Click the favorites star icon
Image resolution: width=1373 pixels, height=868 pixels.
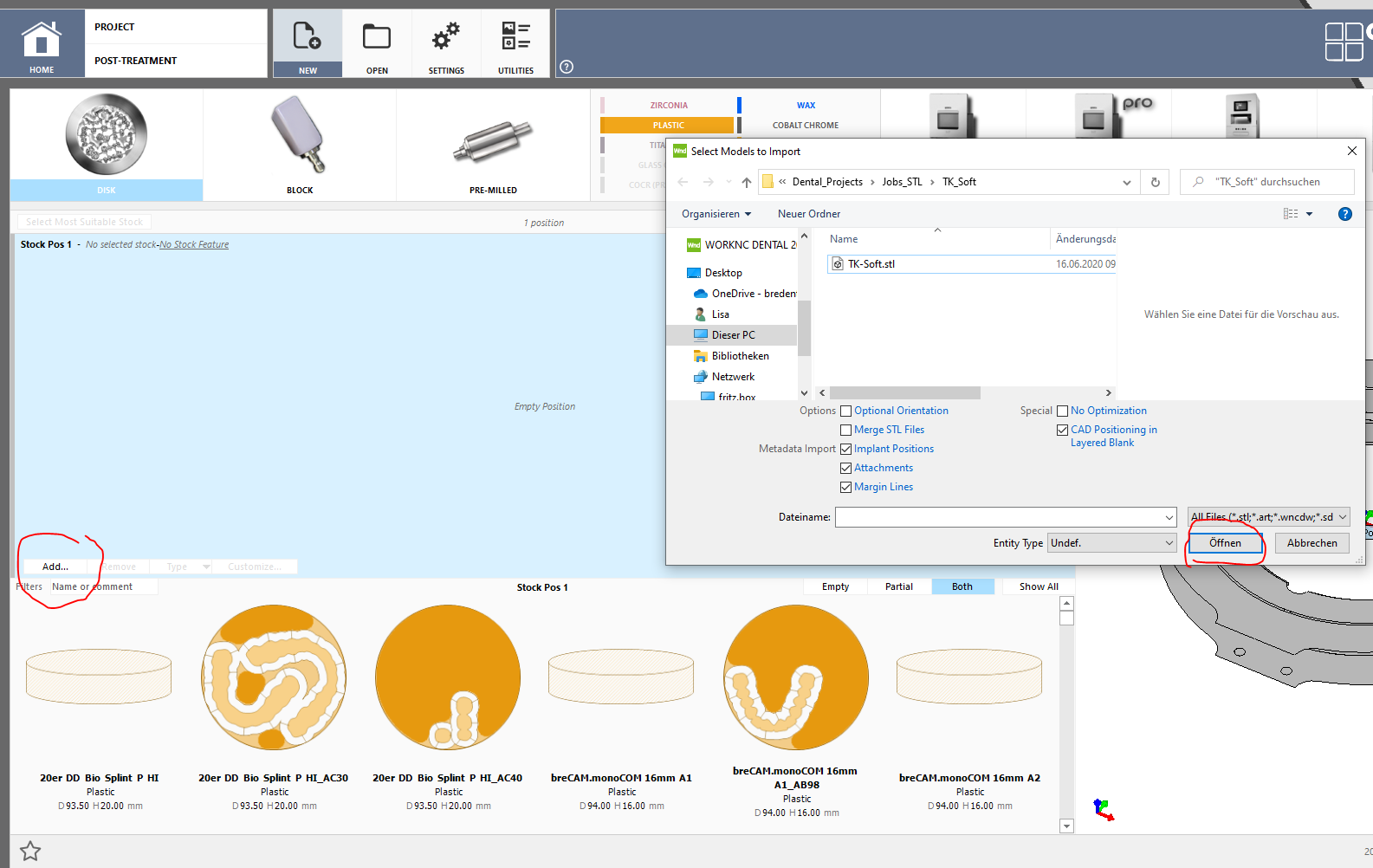click(x=30, y=852)
